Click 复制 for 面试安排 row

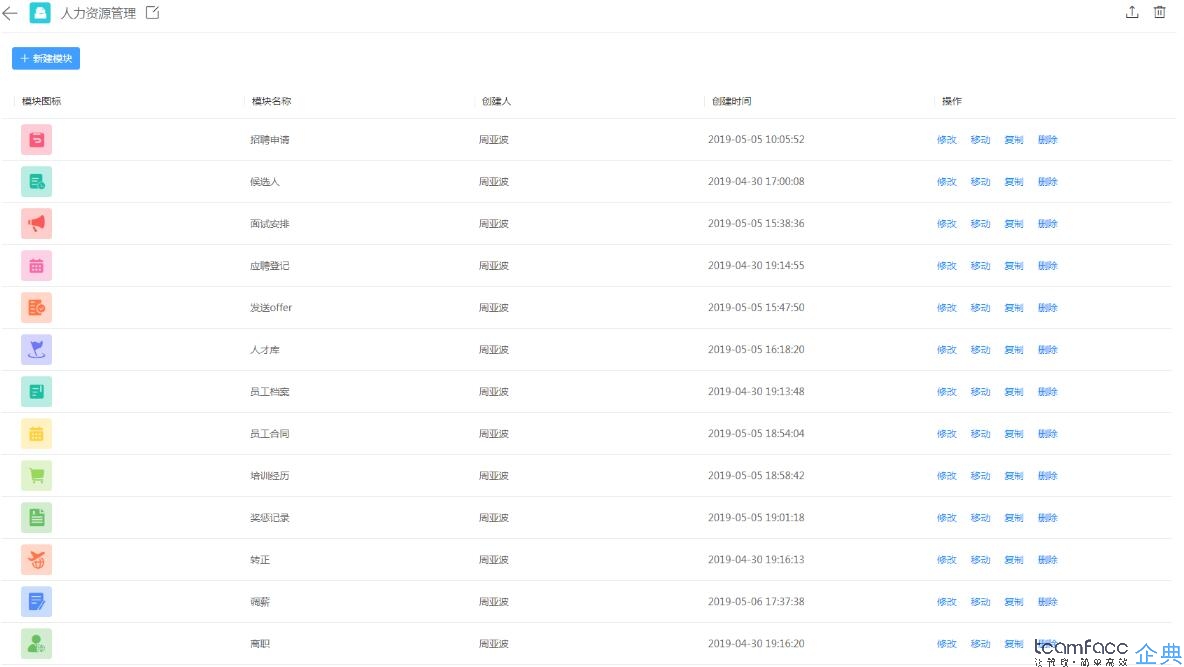(x=1014, y=224)
